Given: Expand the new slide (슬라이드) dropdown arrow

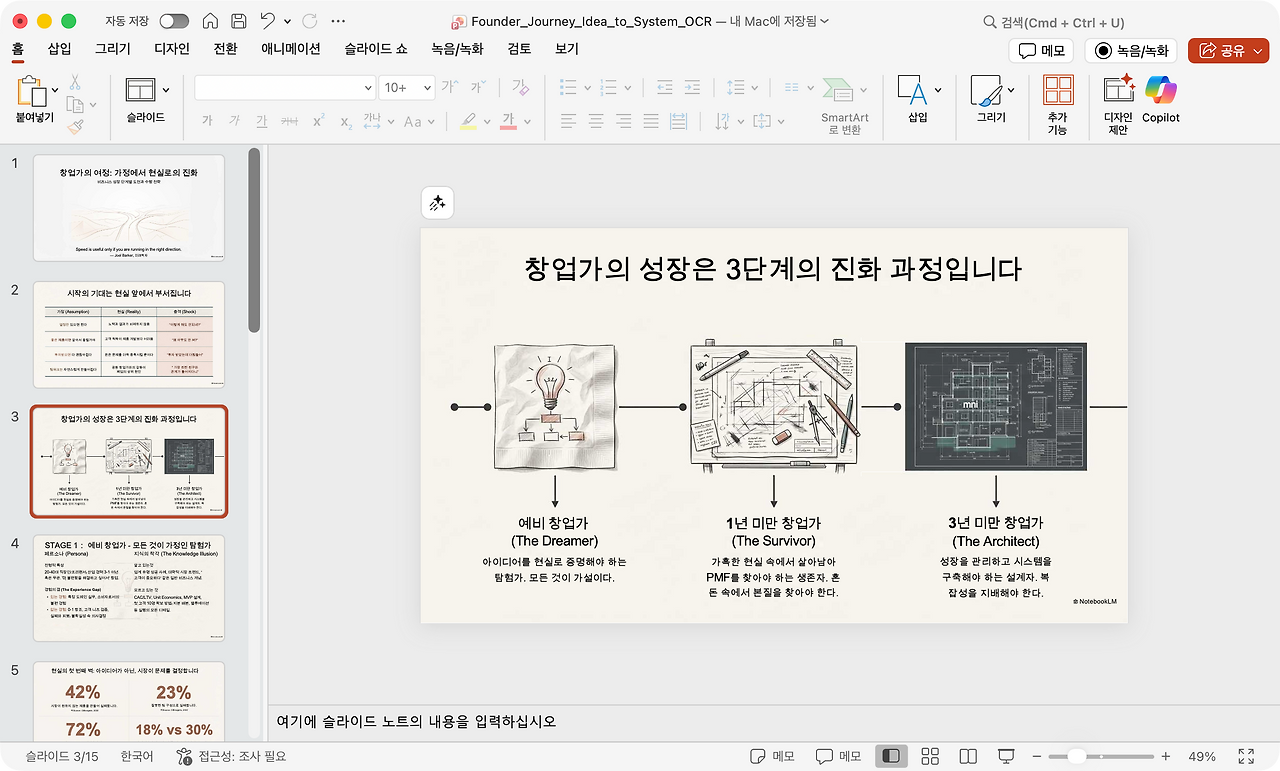Looking at the screenshot, I should [165, 90].
